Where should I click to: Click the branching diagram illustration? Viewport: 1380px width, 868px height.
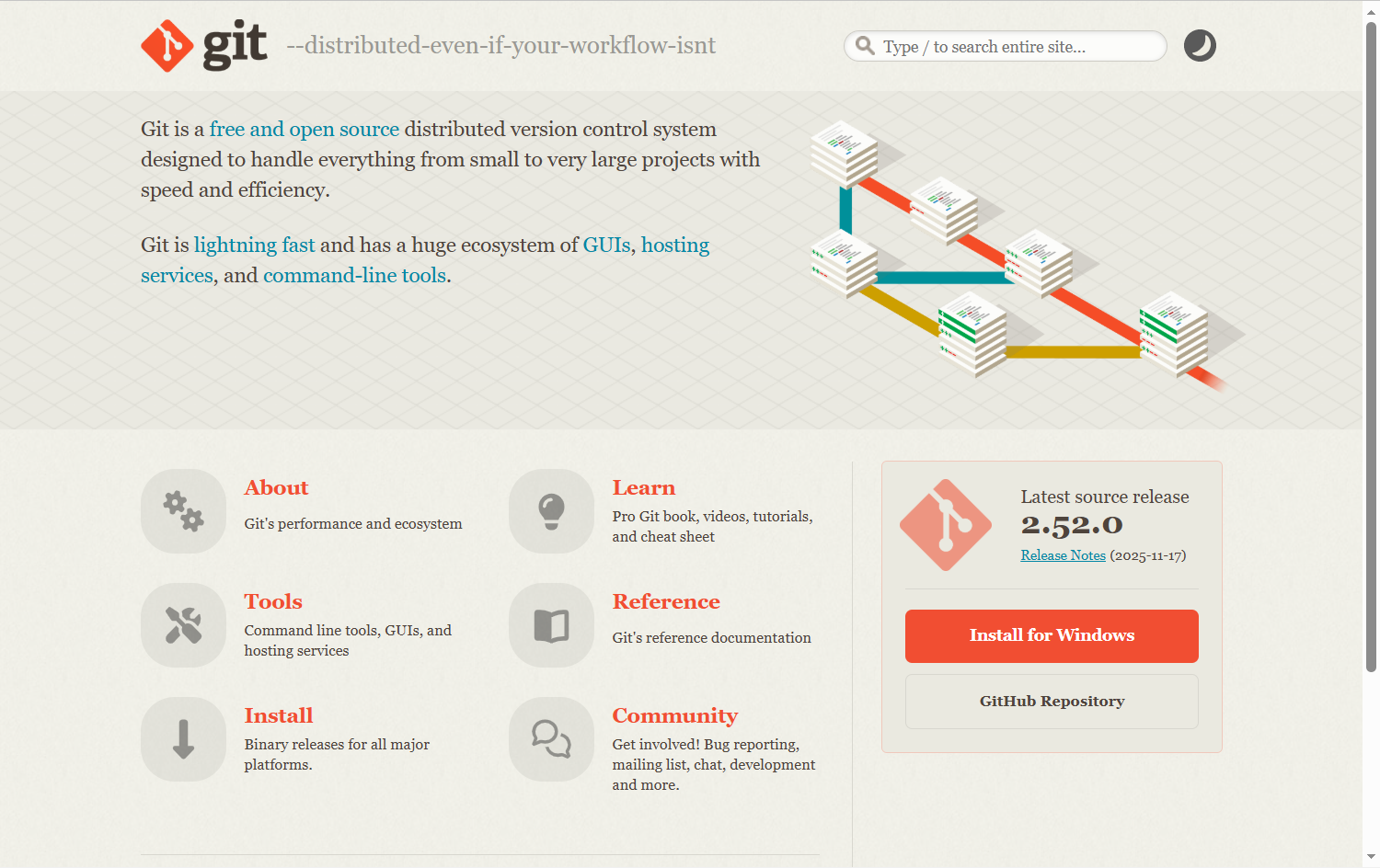click(1012, 257)
